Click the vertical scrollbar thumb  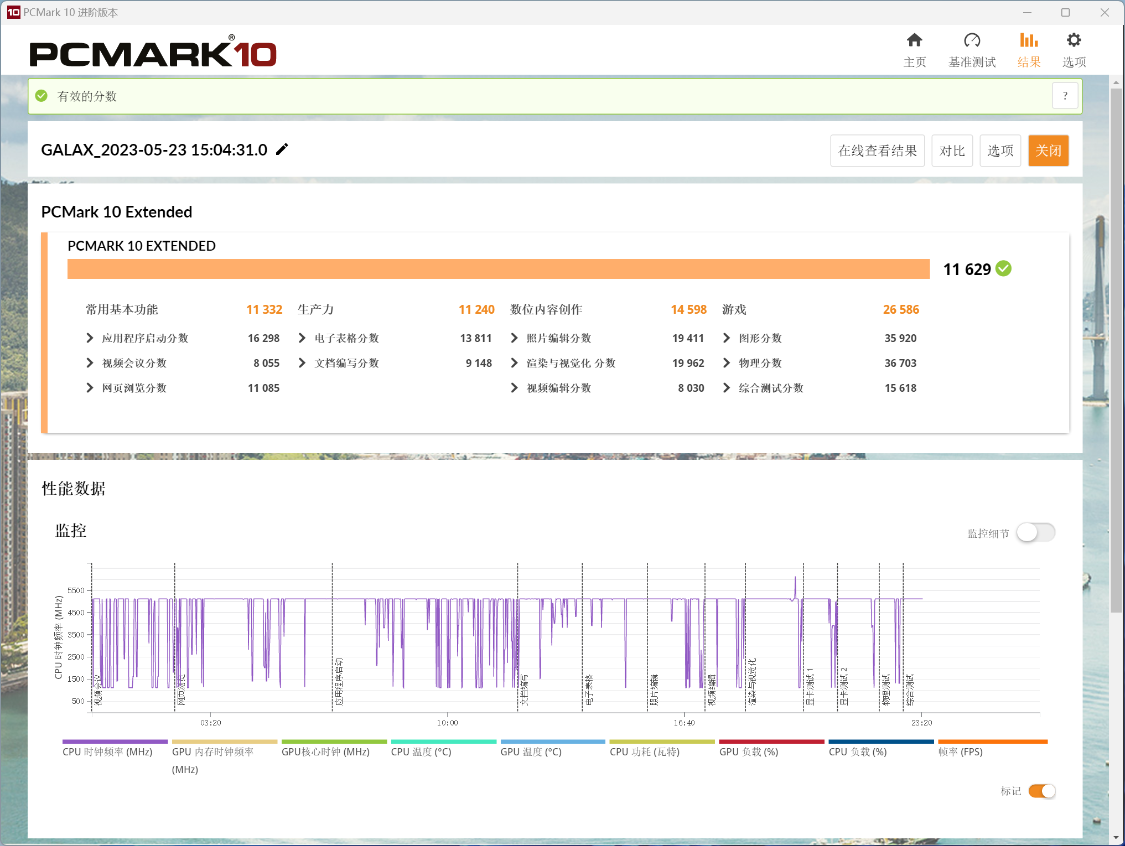click(x=1116, y=352)
